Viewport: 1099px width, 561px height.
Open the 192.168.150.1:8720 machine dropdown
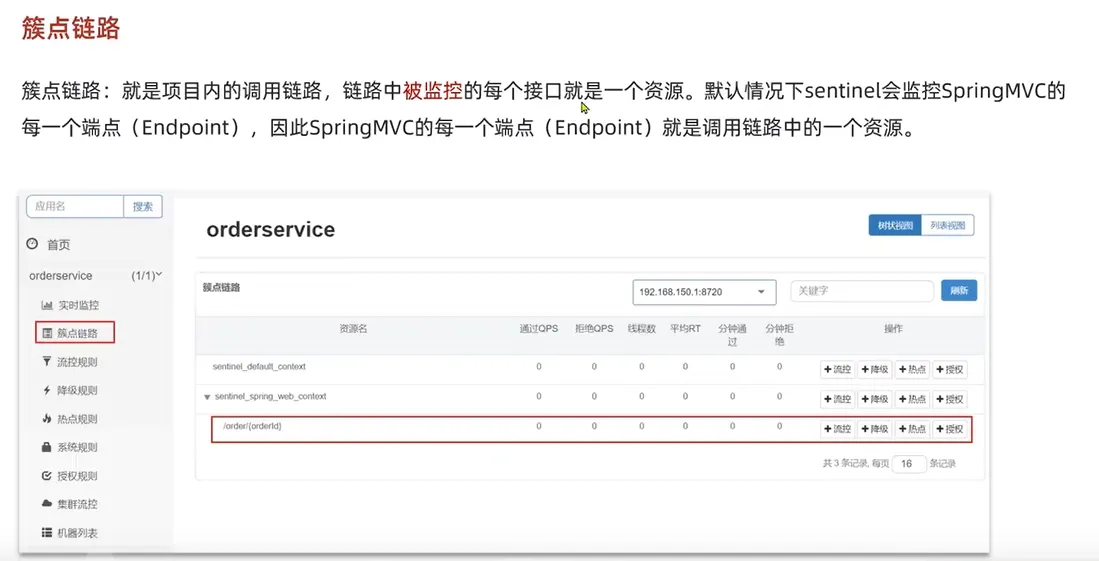(704, 292)
